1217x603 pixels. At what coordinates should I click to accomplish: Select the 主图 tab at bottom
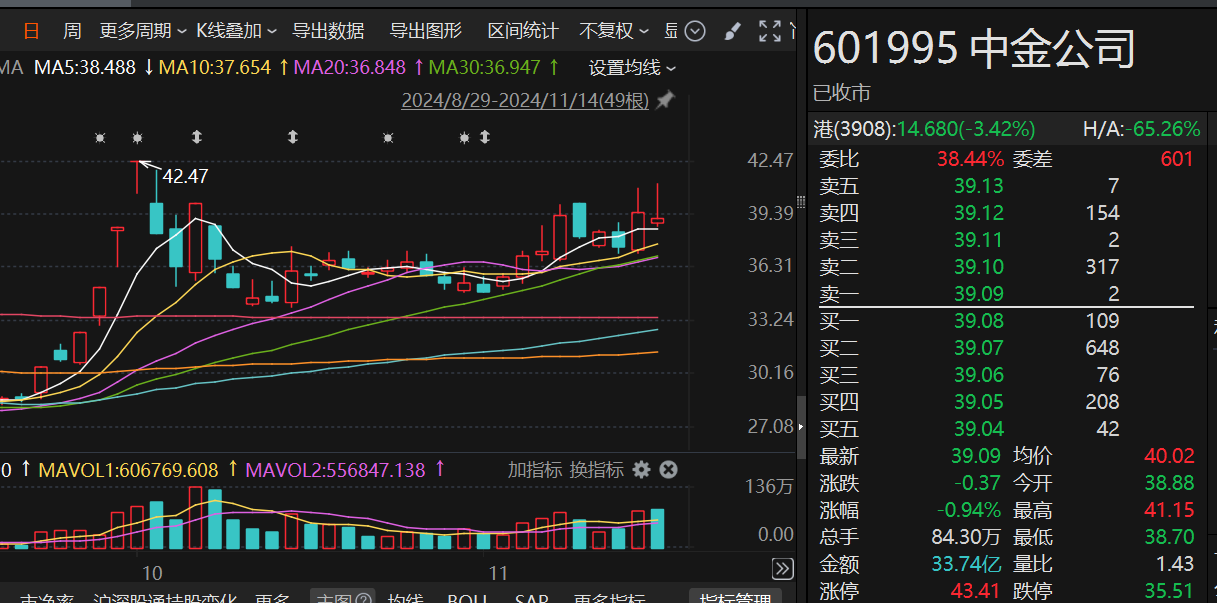click(342, 597)
